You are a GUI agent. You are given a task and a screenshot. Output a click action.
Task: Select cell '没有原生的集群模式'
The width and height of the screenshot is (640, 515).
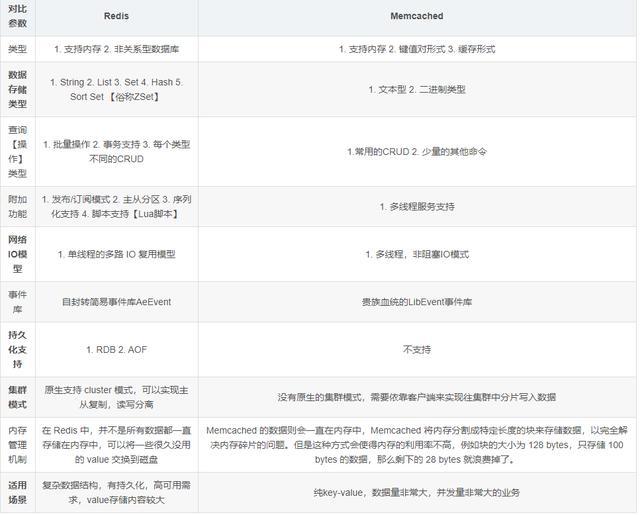coord(417,397)
